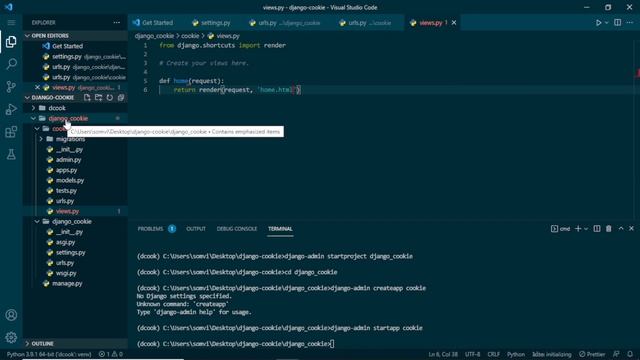The width and height of the screenshot is (640, 360).
Task: Click cookie breadcrumb in editor path
Action: 190,36
